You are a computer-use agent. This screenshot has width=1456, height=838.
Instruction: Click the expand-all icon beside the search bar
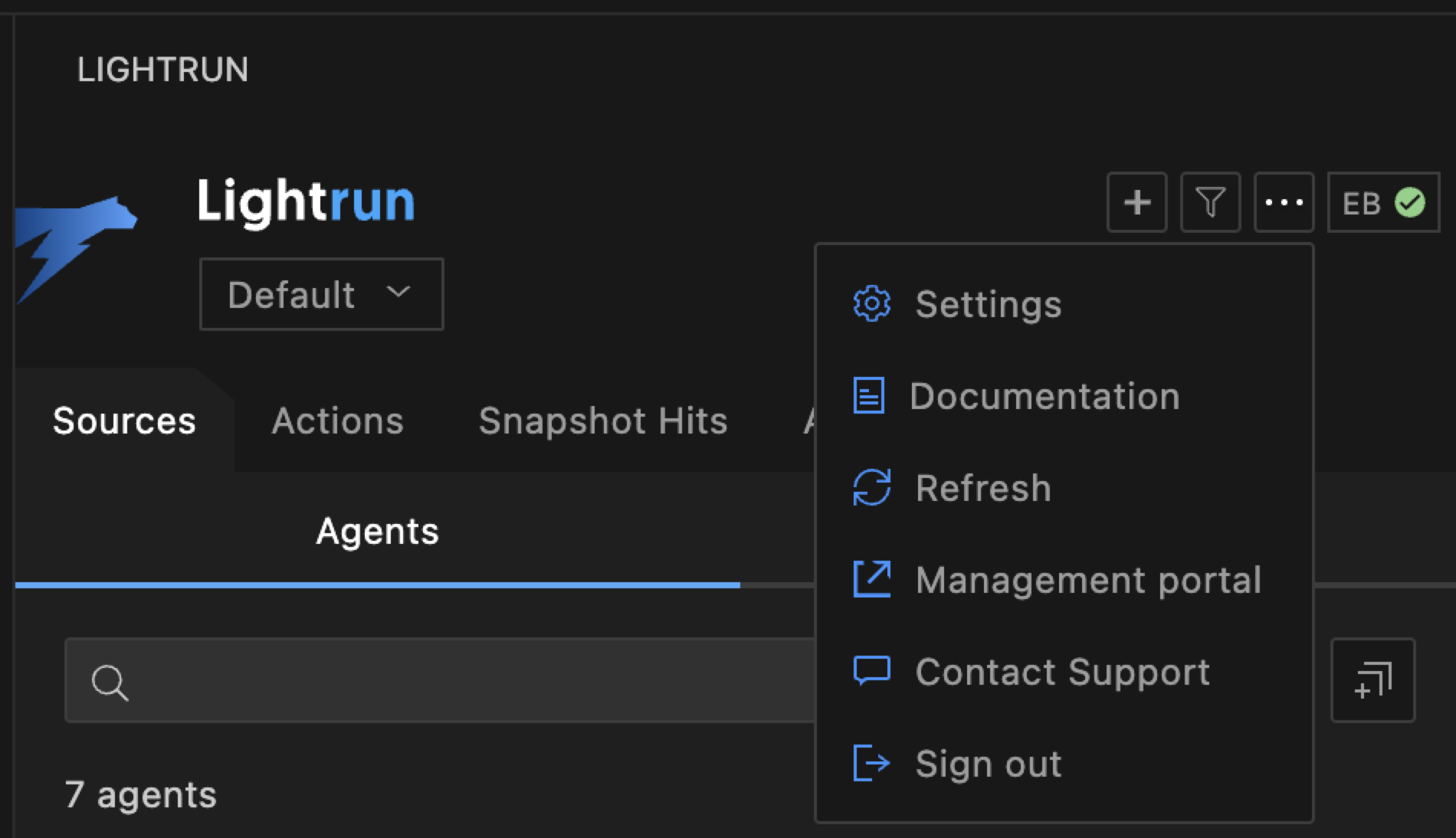point(1372,680)
